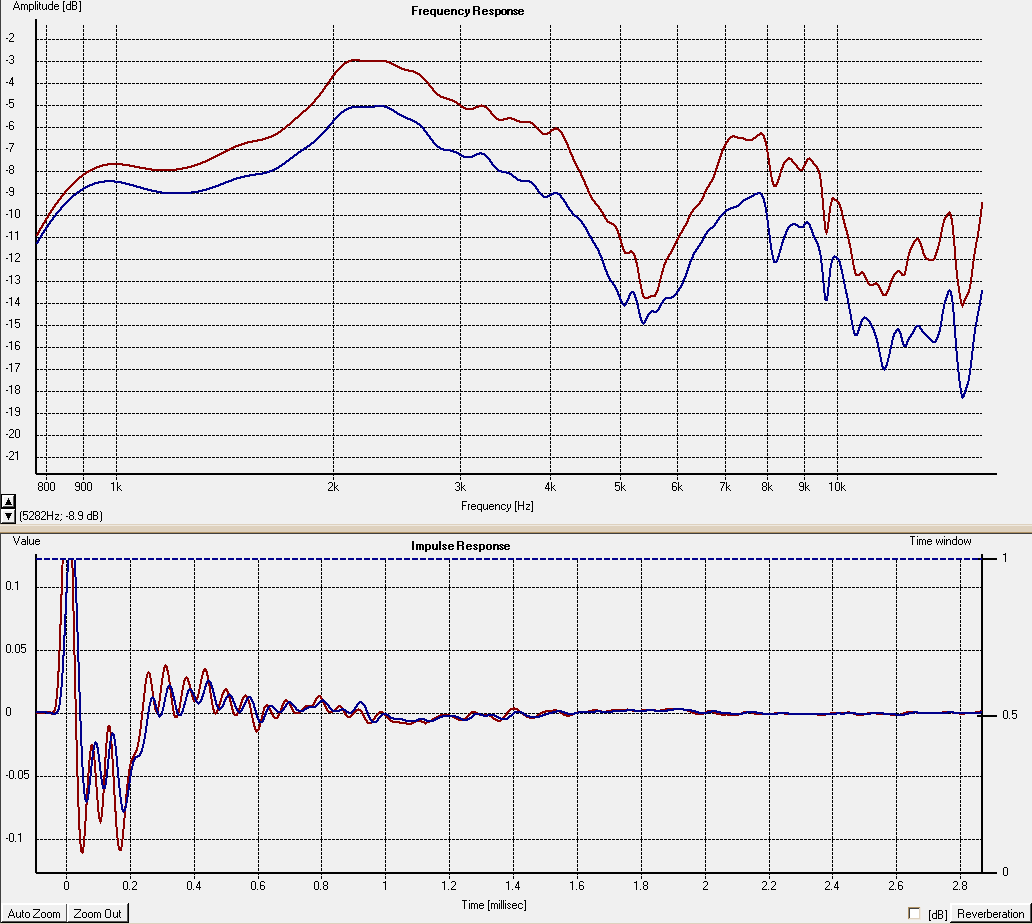Enable the [dB] checkbox for the impulse response
This screenshot has height=924, width=1032.
914,913
